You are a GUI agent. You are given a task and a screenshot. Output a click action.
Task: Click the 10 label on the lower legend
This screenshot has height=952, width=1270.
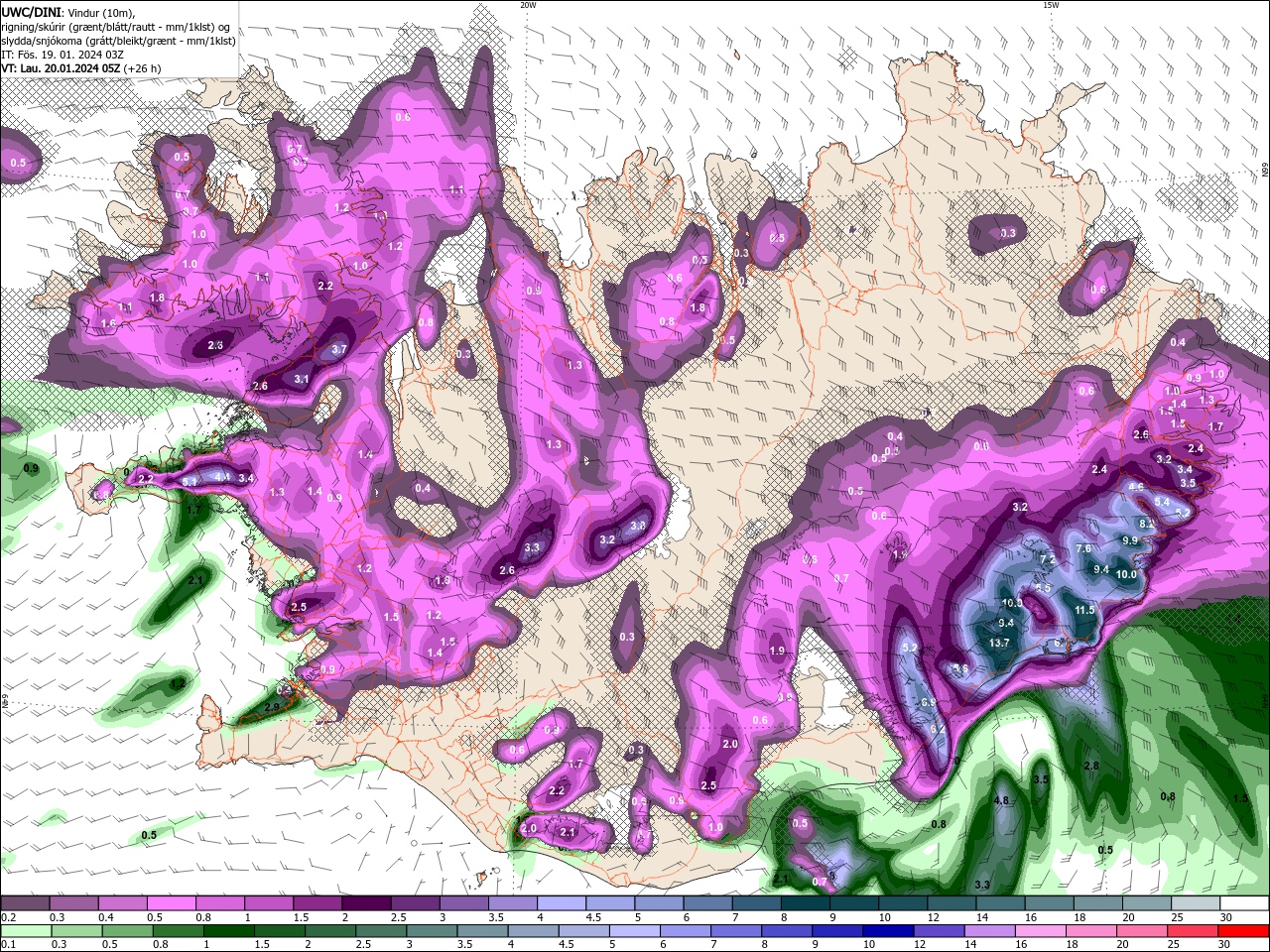coord(868,945)
